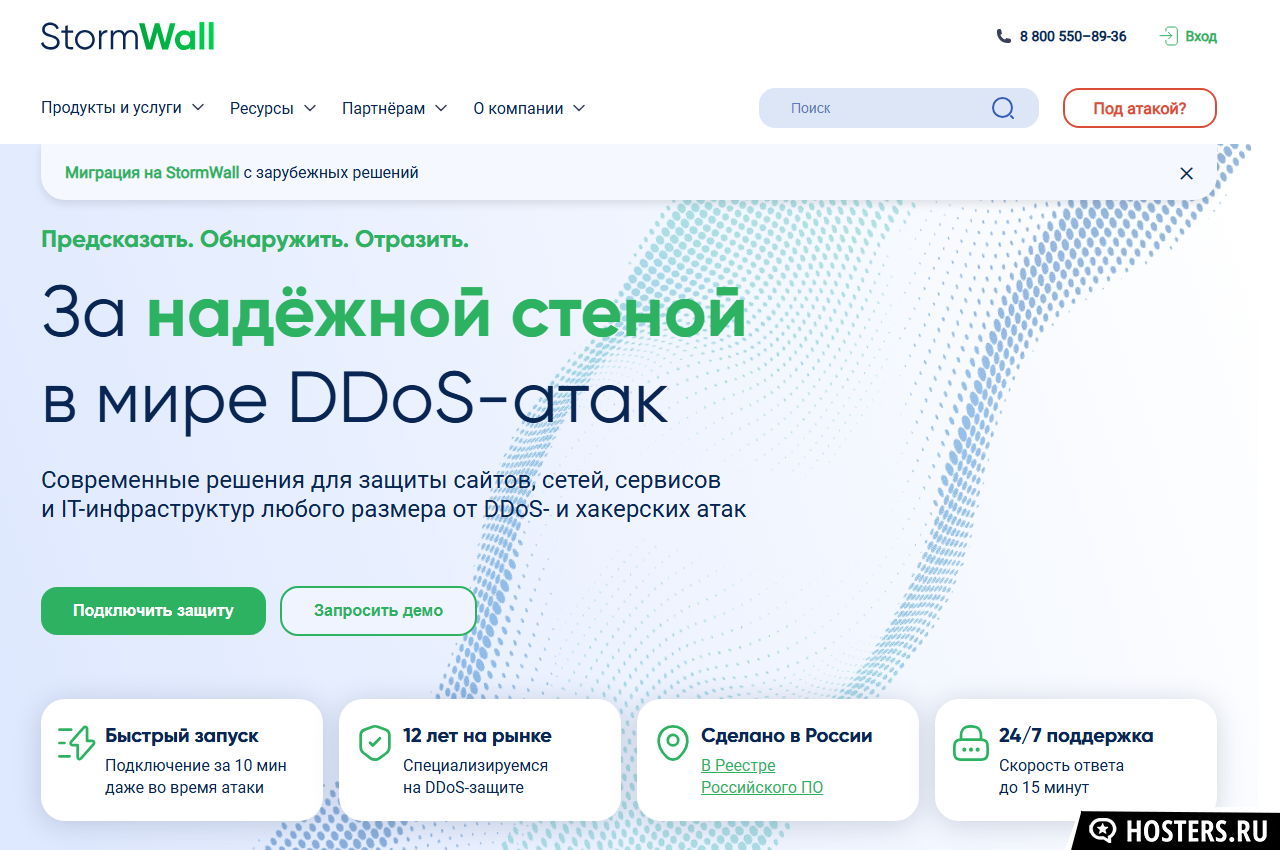Close the migration banner
The width and height of the screenshot is (1280, 850).
point(1186,173)
